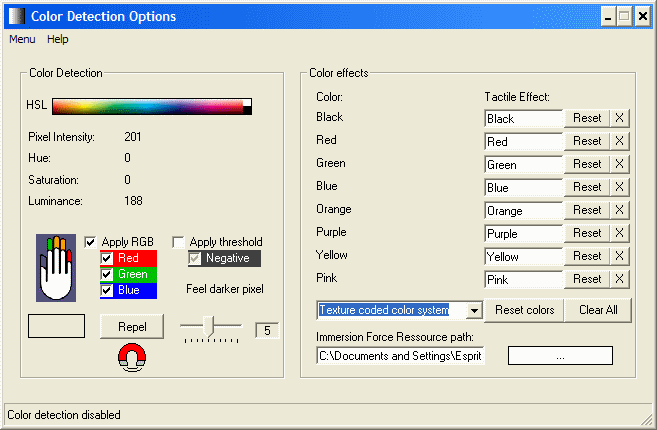The height and width of the screenshot is (430, 657).
Task: Click the Blue tactile effect text field
Action: click(x=523, y=188)
